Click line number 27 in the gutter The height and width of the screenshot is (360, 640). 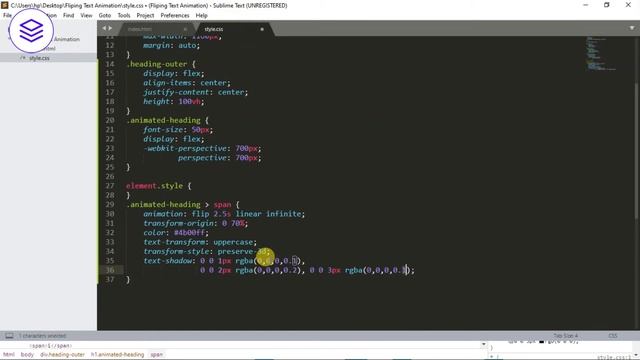[x=110, y=186]
